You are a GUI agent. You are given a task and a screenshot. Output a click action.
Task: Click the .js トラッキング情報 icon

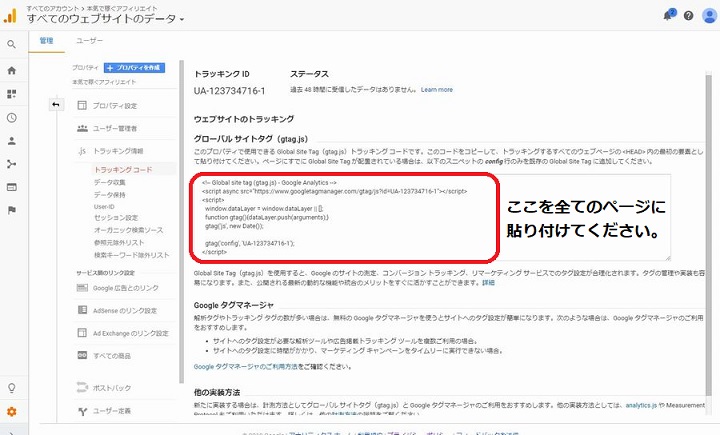pyautogui.click(x=82, y=151)
